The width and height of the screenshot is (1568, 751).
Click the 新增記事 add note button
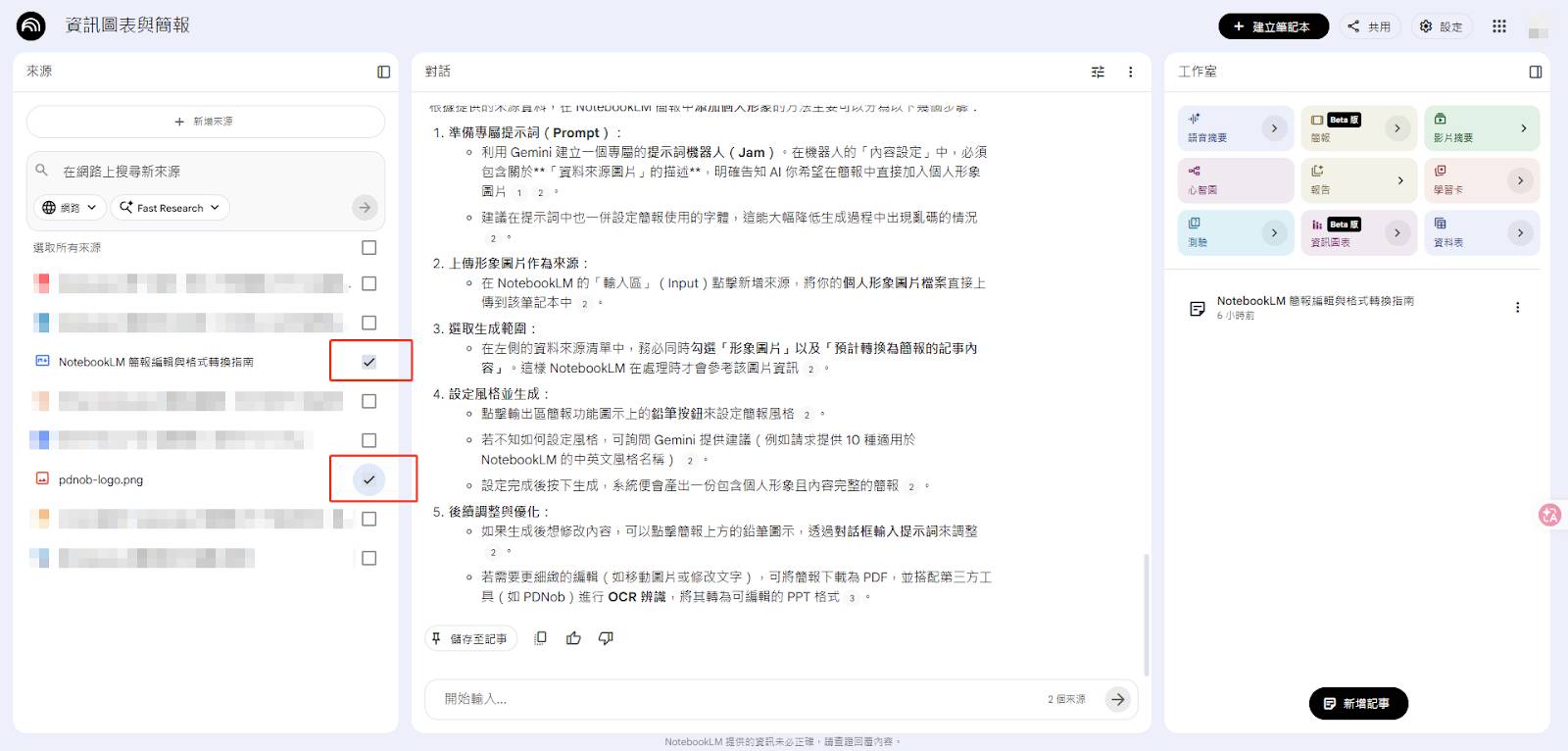pos(1358,703)
